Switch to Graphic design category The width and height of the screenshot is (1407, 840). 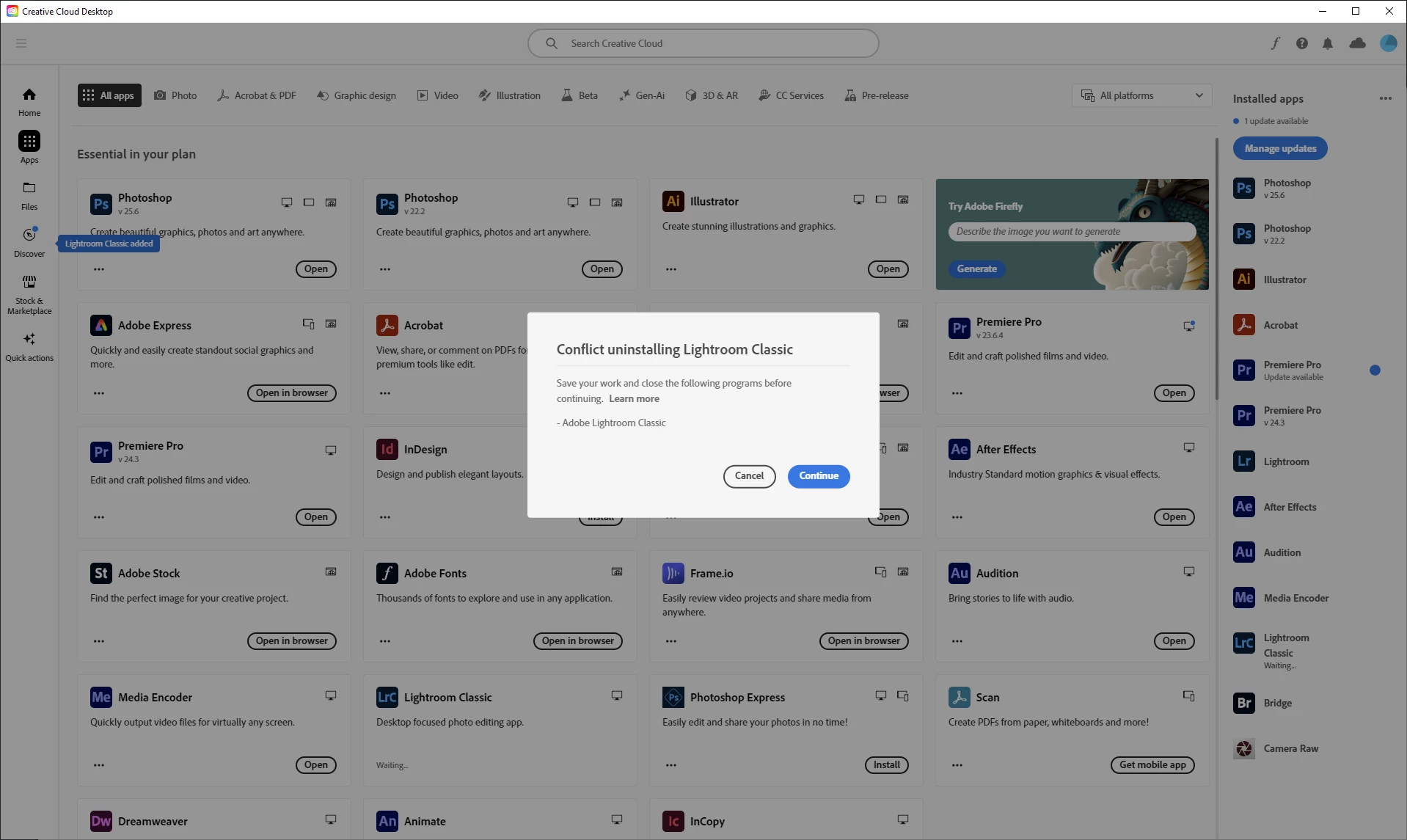357,95
